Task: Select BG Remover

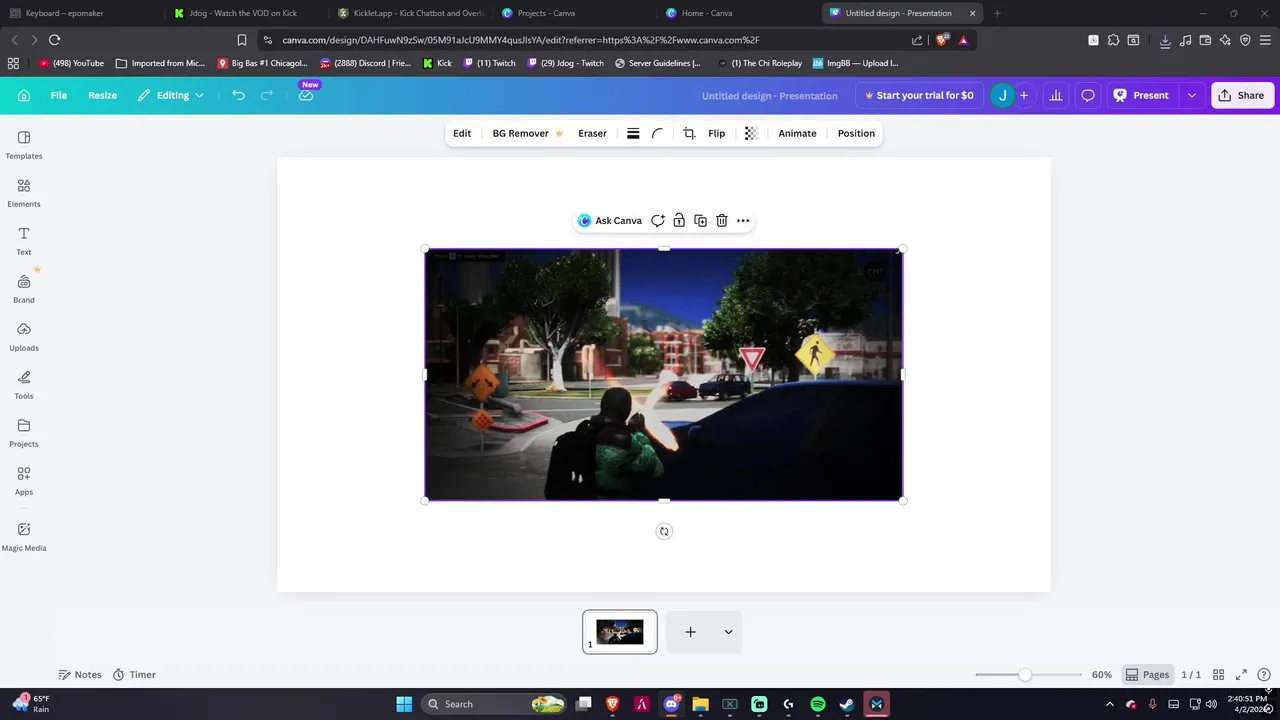Action: (x=527, y=133)
